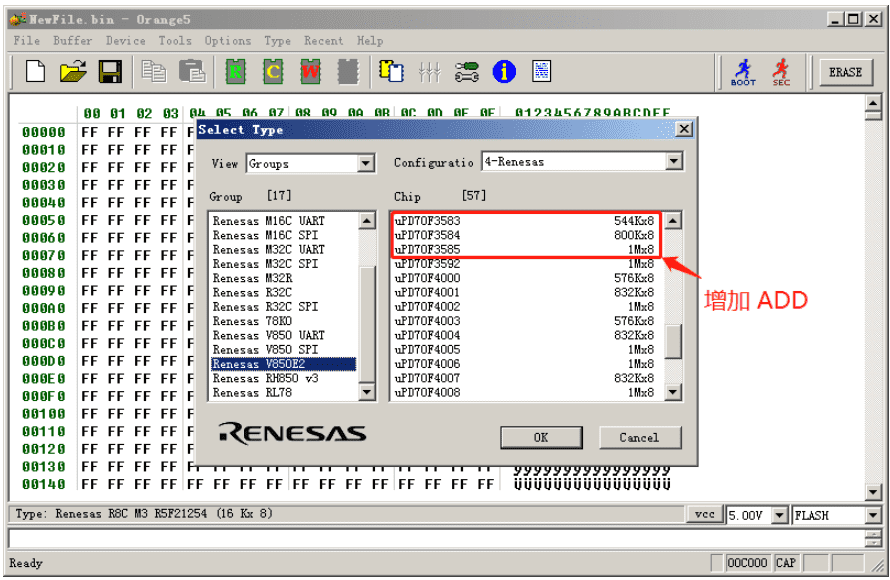Click Chip list scroll up arrow
This screenshot has width=890, height=580.
[x=673, y=221]
